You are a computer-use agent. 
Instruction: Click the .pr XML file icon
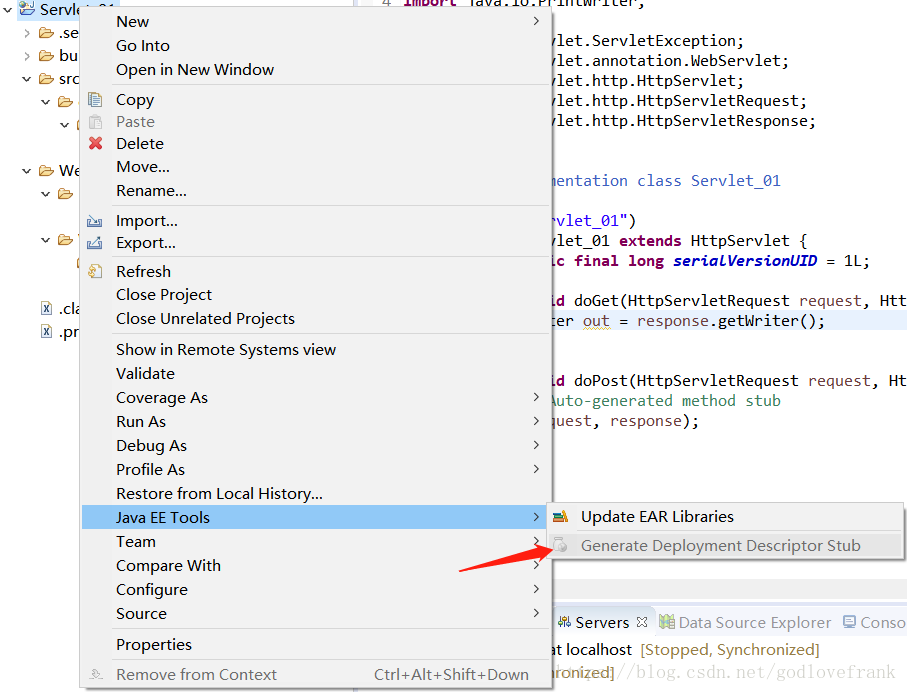[x=46, y=332]
